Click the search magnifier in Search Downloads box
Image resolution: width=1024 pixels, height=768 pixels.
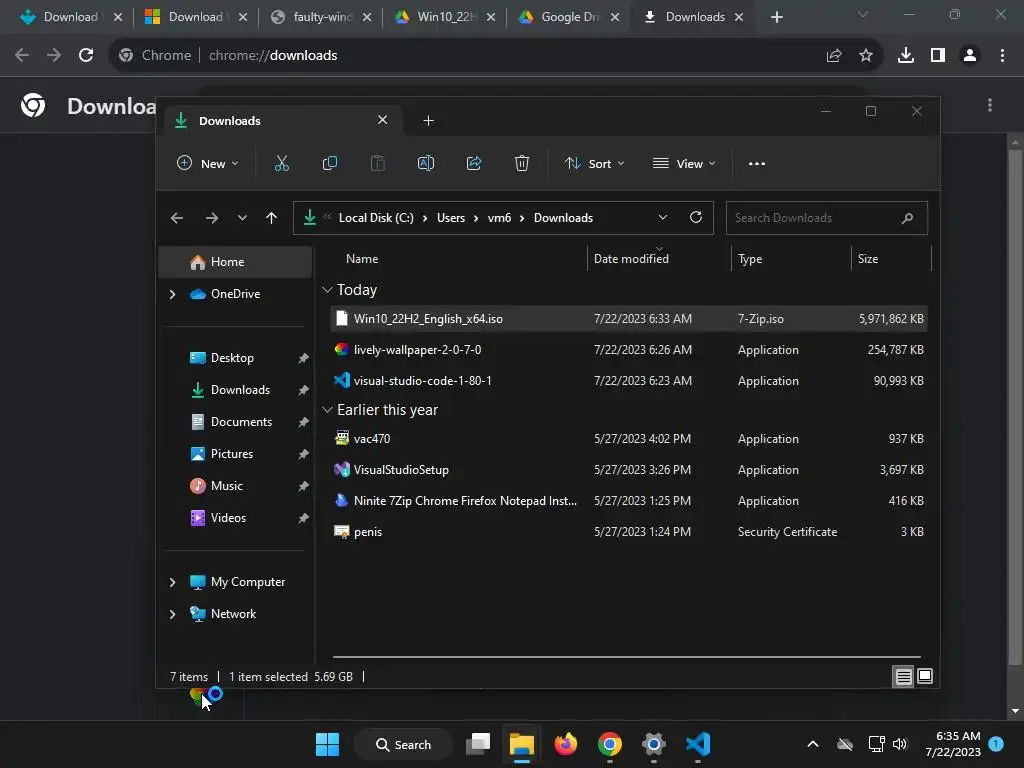click(907, 218)
